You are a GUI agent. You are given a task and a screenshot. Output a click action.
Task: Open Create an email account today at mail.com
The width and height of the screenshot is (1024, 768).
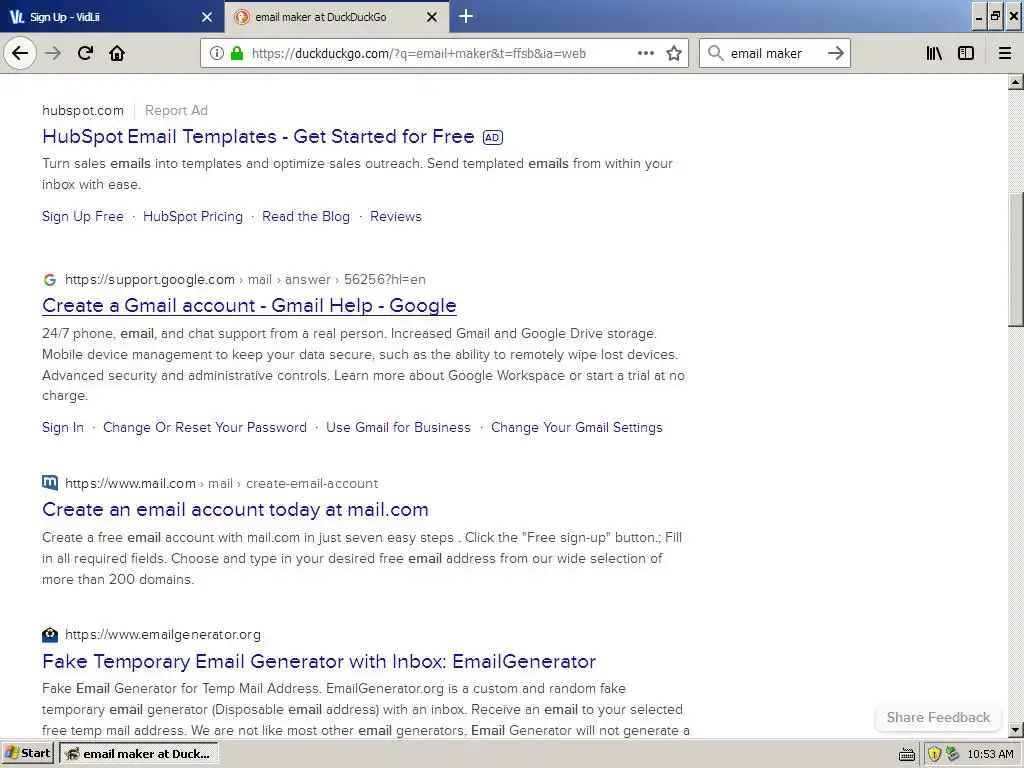point(235,509)
